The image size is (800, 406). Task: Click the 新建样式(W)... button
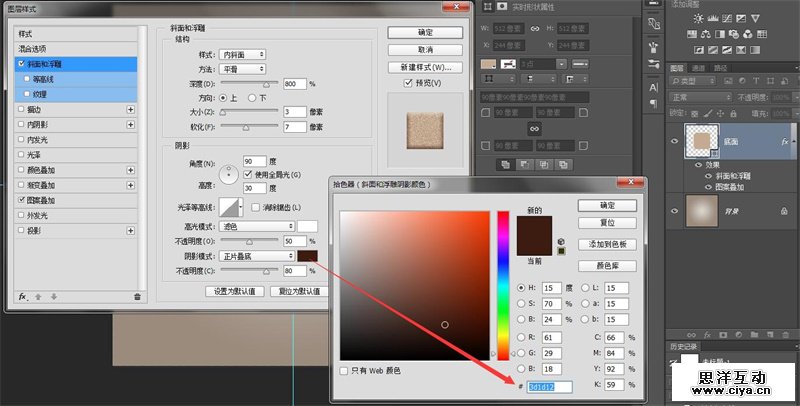pos(425,66)
